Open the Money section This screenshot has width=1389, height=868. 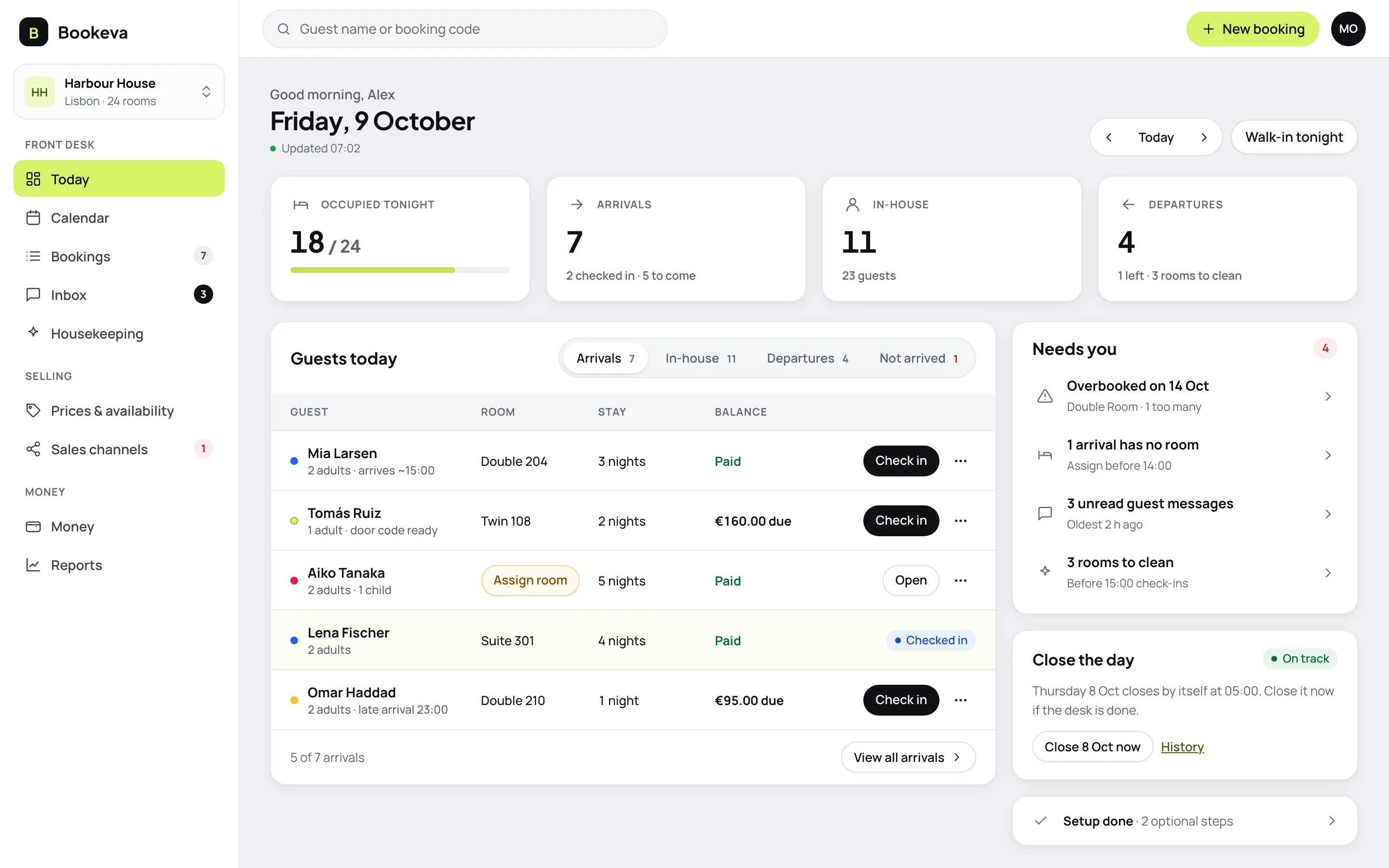pos(119,526)
